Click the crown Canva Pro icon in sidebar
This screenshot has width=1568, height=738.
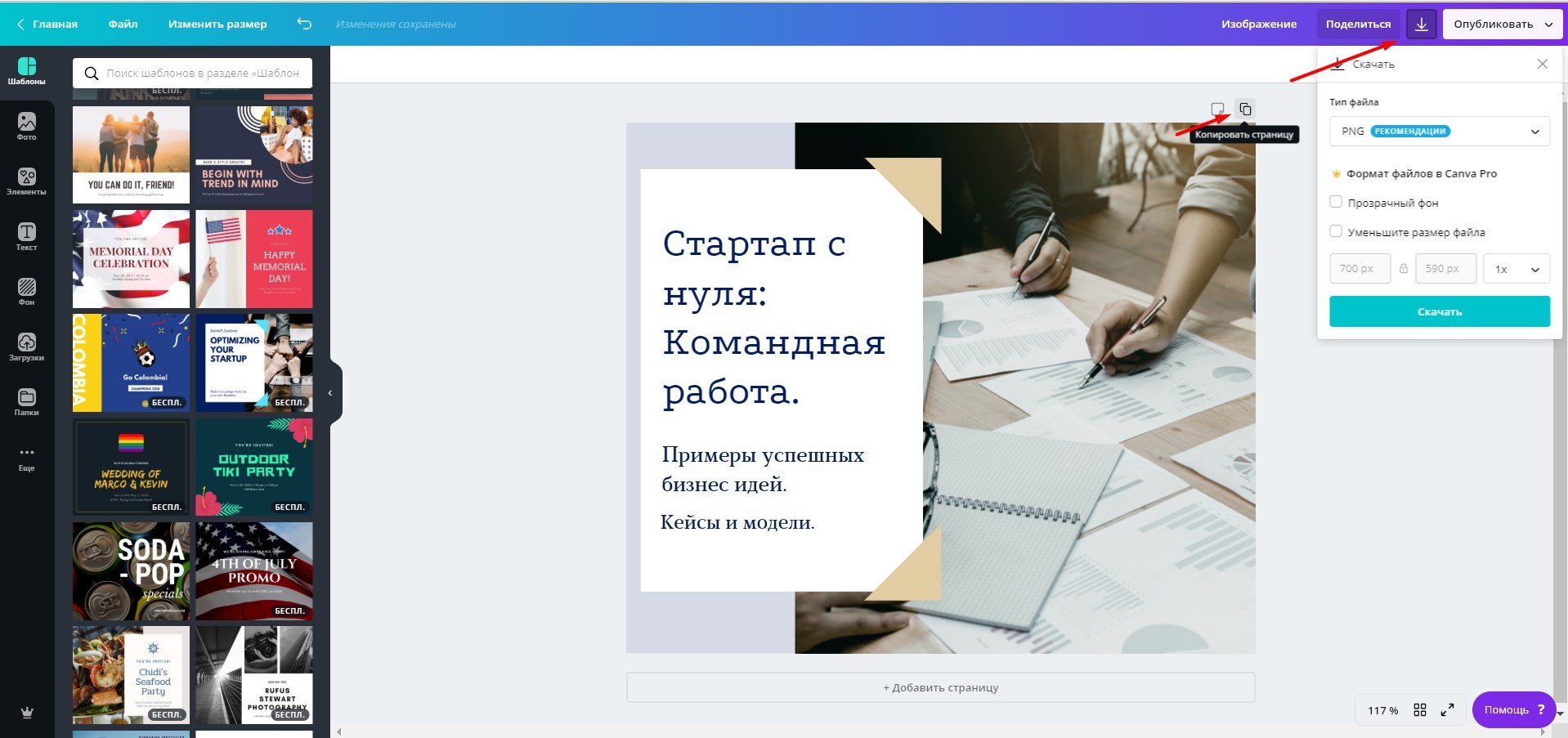[27, 713]
